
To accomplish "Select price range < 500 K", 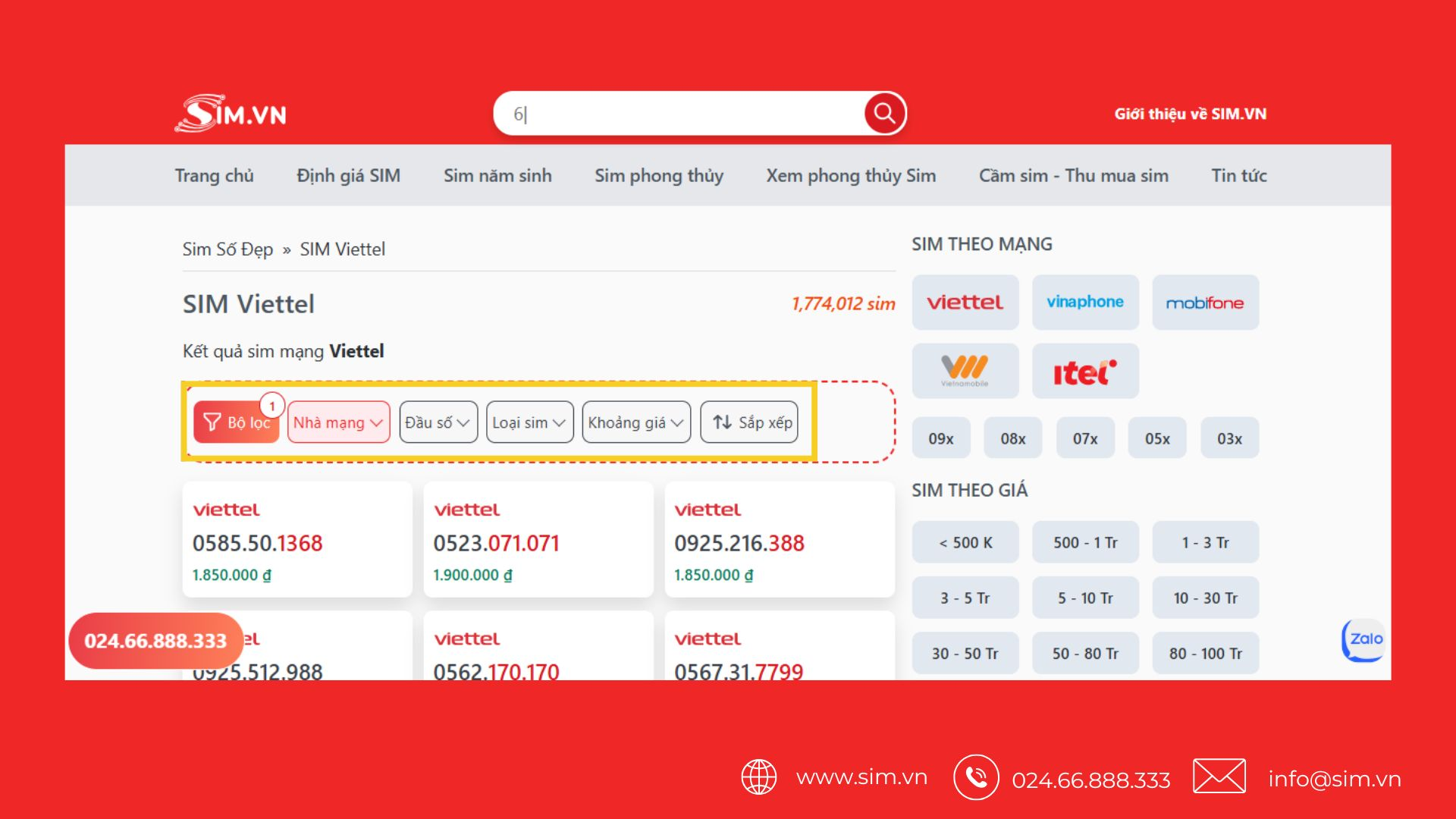I will 965,542.
